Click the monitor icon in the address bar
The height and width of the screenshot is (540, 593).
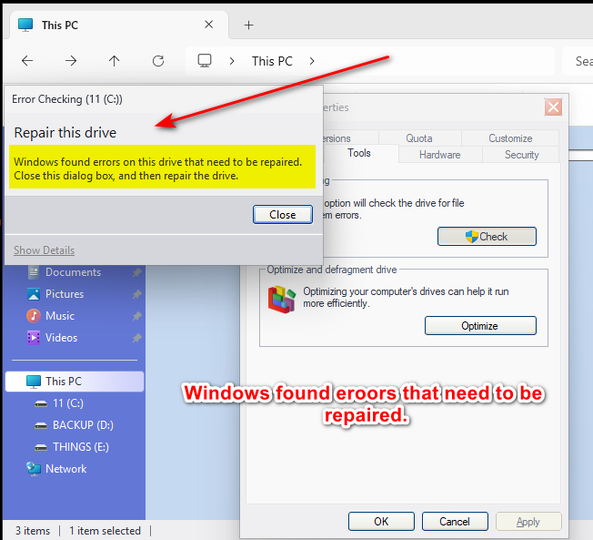[x=205, y=61]
